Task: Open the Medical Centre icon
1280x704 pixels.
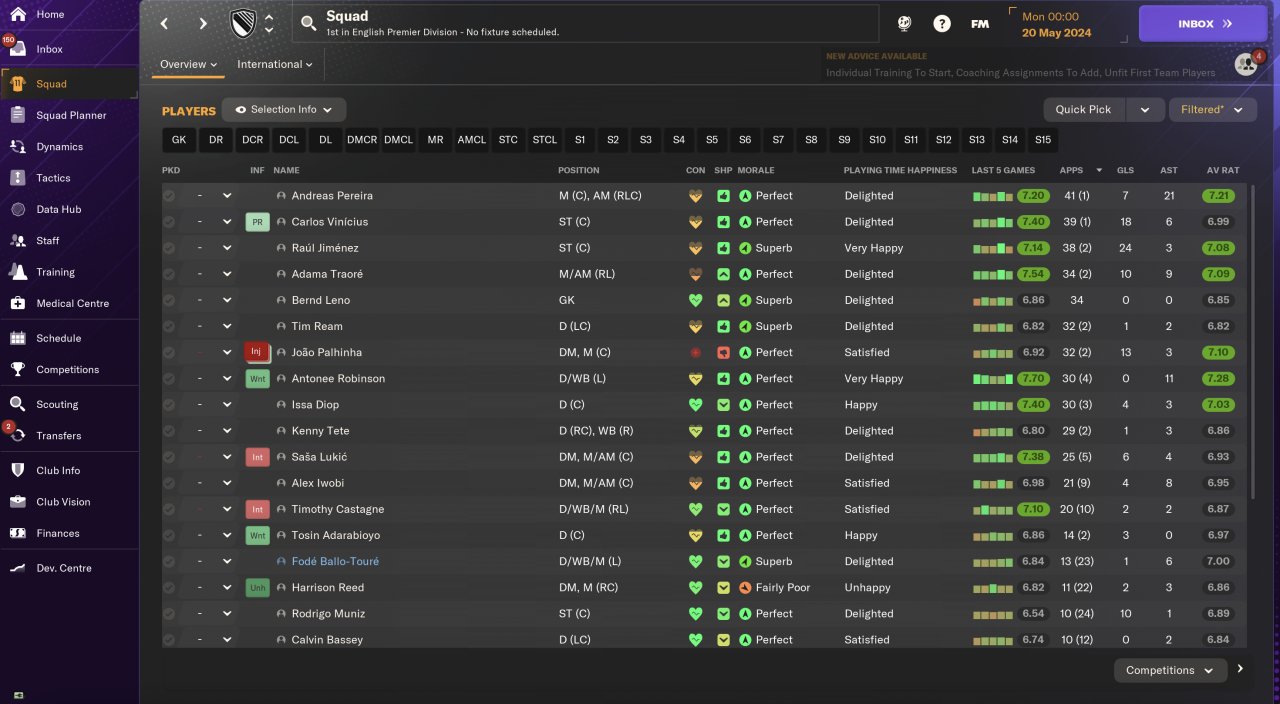Action: tap(17, 303)
